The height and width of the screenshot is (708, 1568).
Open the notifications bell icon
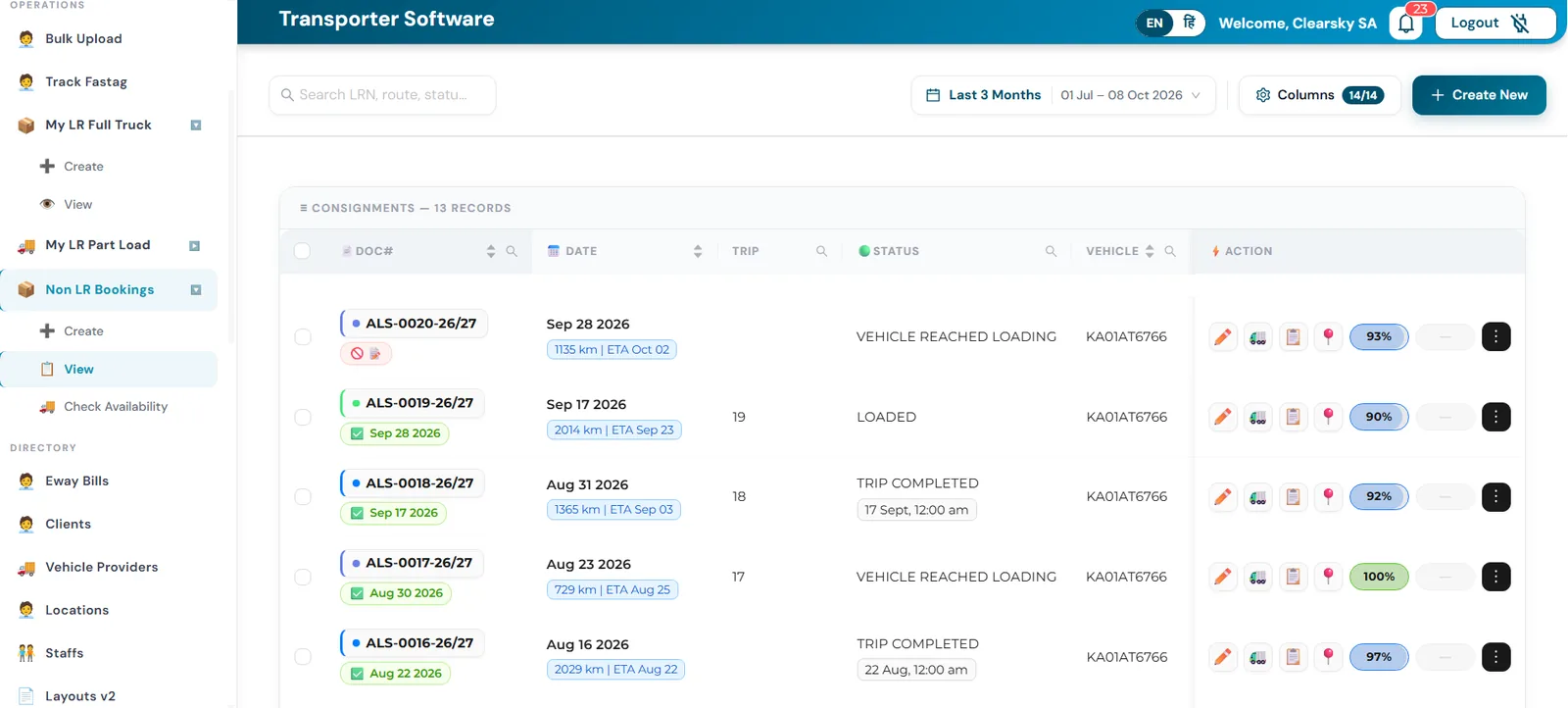click(x=1406, y=24)
